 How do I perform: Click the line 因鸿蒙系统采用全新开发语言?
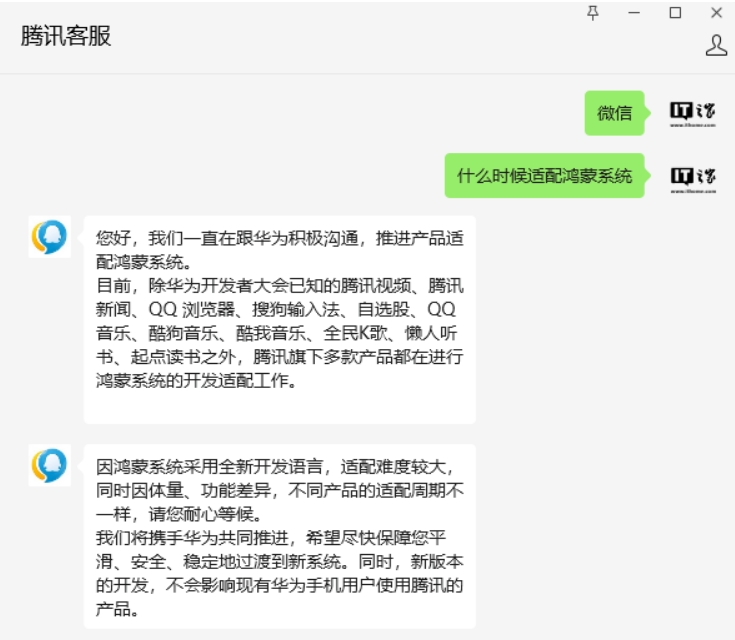point(275,467)
